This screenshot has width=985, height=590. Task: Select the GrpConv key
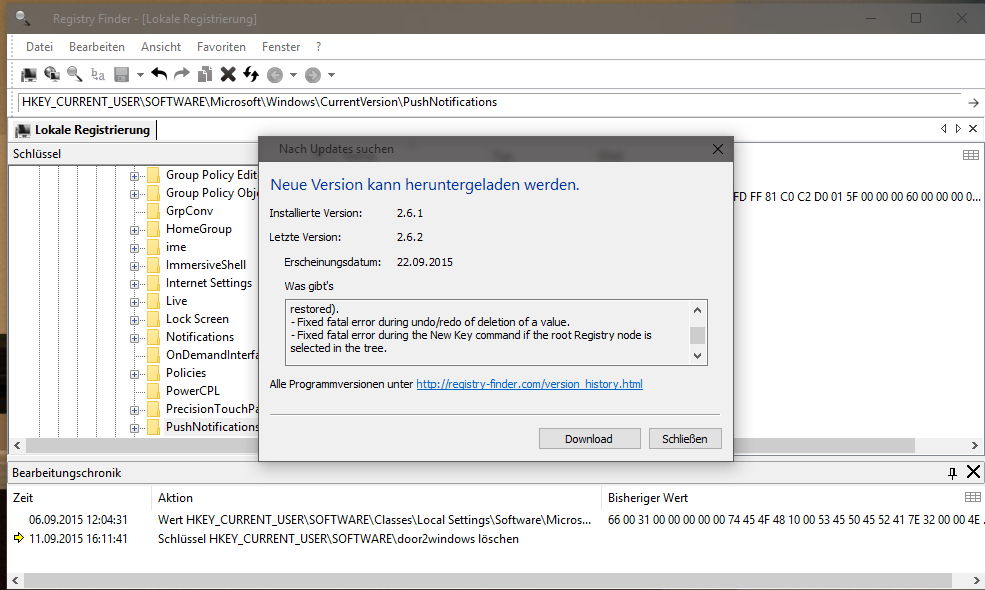(189, 211)
